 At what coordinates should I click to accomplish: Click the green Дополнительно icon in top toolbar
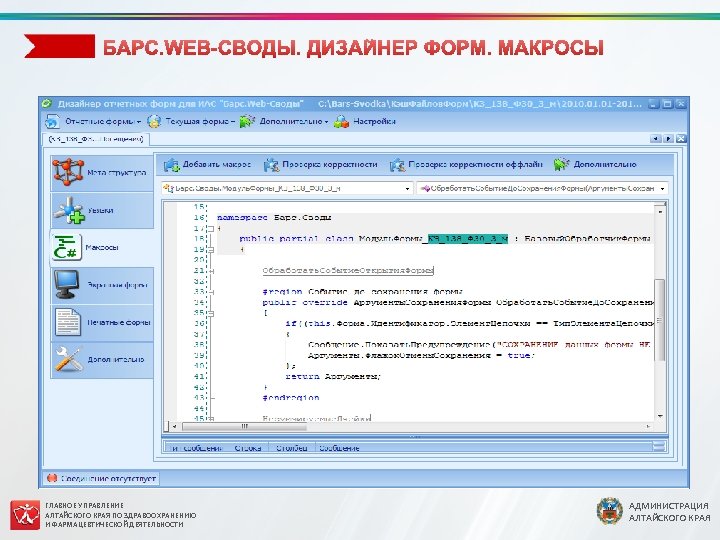(x=247, y=122)
